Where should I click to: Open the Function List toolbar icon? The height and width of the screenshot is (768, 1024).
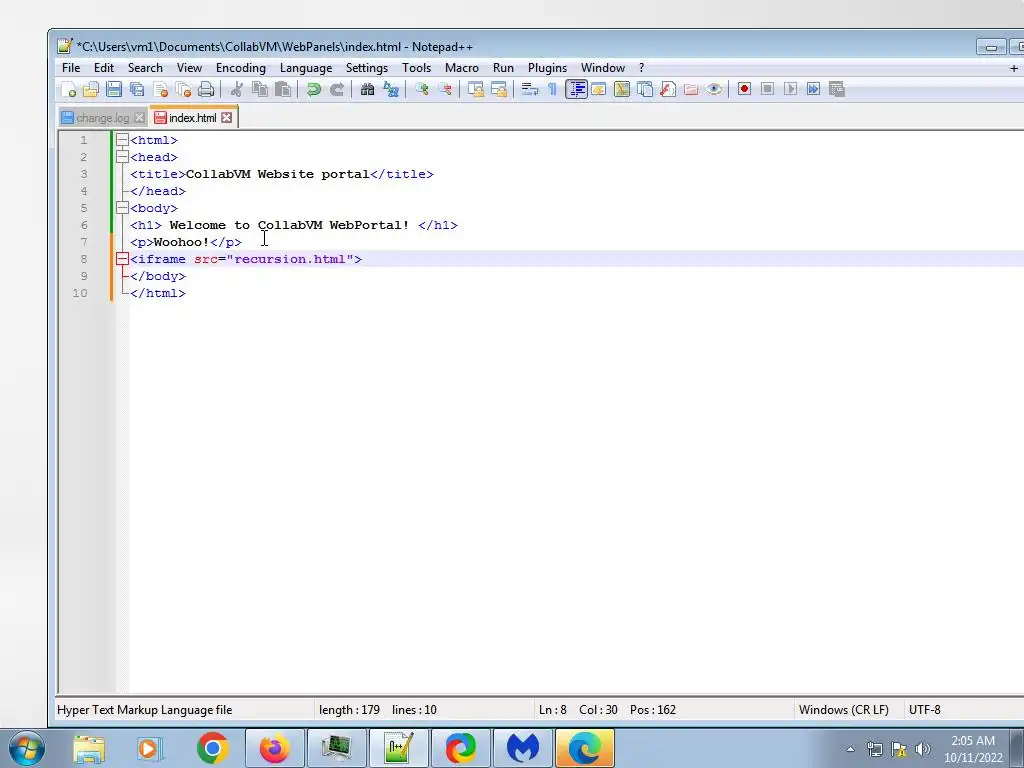[x=667, y=89]
